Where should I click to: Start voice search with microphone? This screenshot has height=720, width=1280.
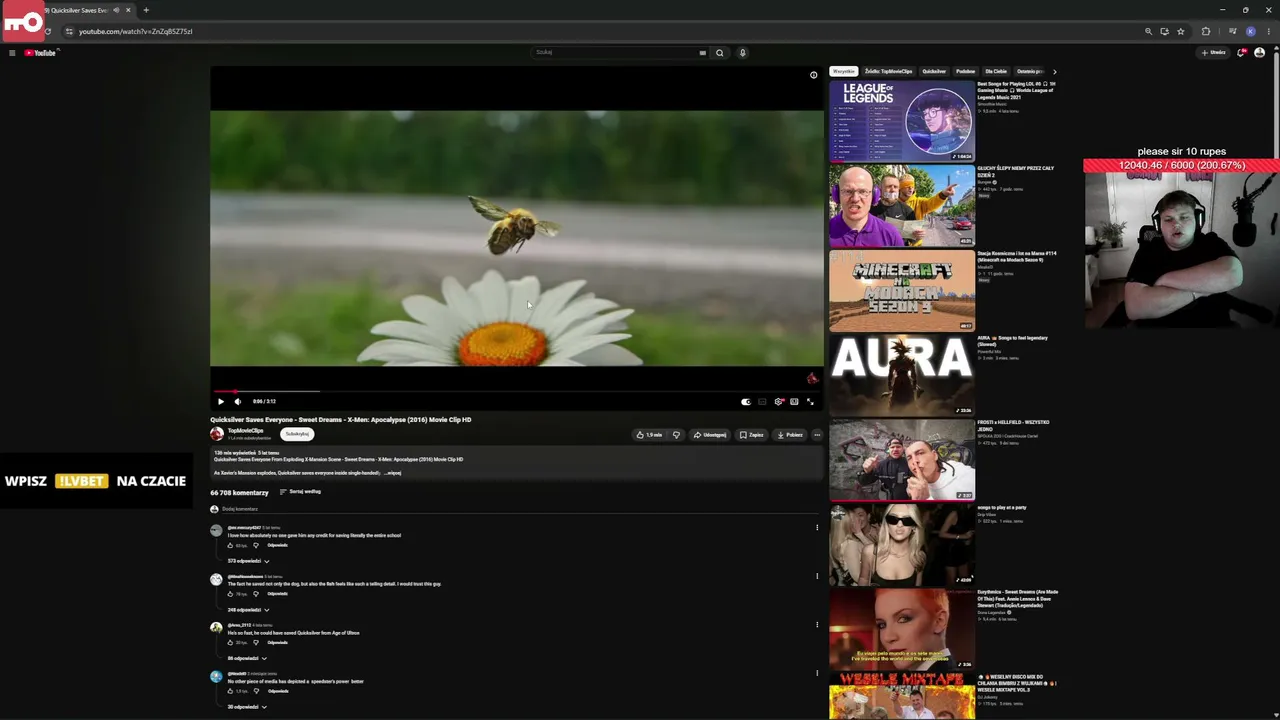(x=742, y=53)
